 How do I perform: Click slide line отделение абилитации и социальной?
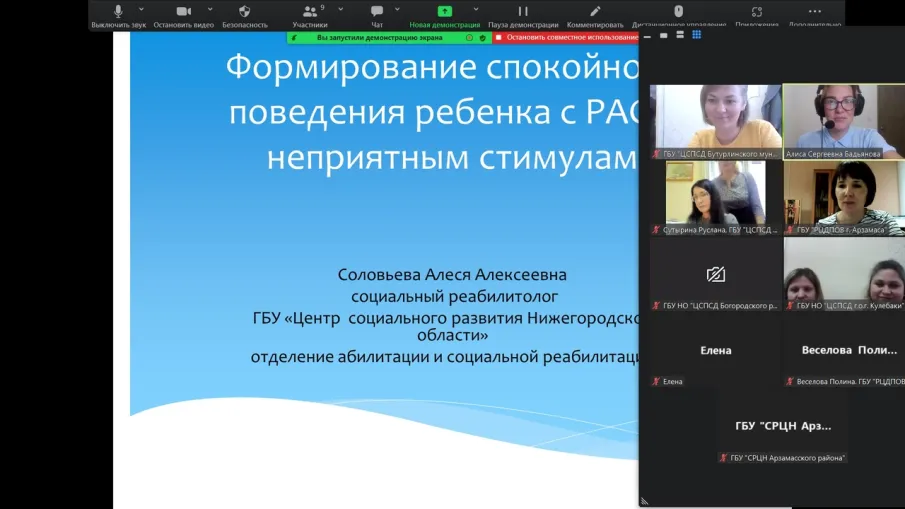pyautogui.click(x=444, y=357)
